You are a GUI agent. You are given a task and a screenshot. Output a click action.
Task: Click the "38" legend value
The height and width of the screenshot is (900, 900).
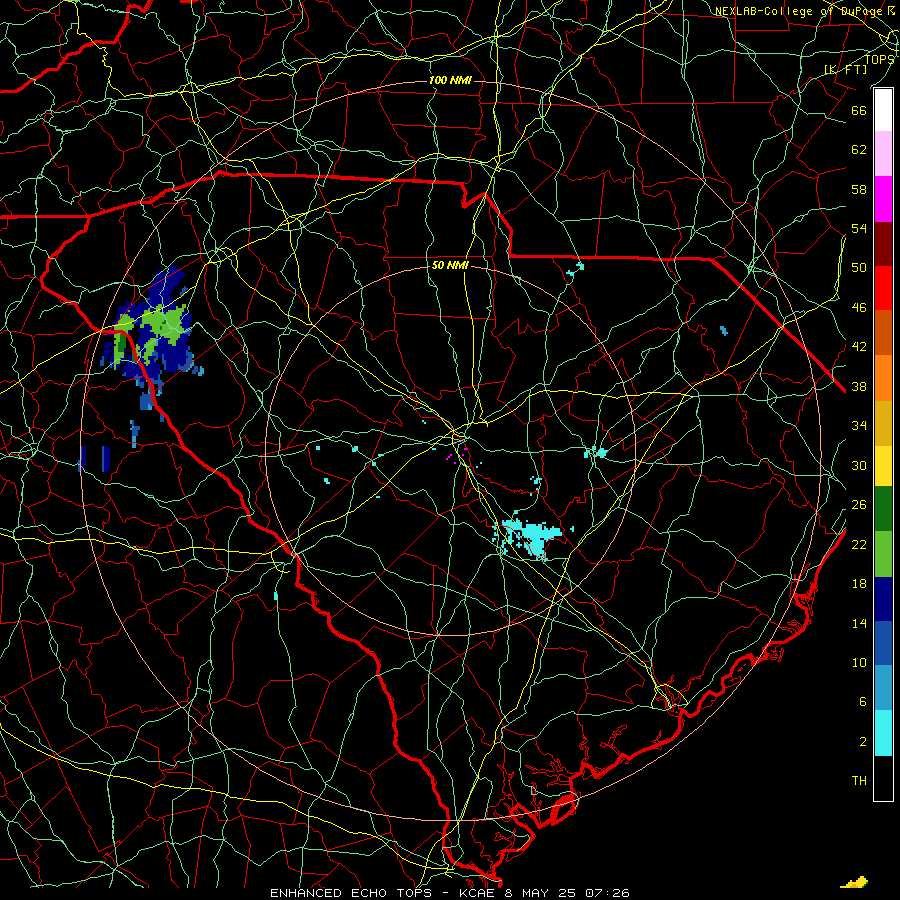pyautogui.click(x=859, y=387)
